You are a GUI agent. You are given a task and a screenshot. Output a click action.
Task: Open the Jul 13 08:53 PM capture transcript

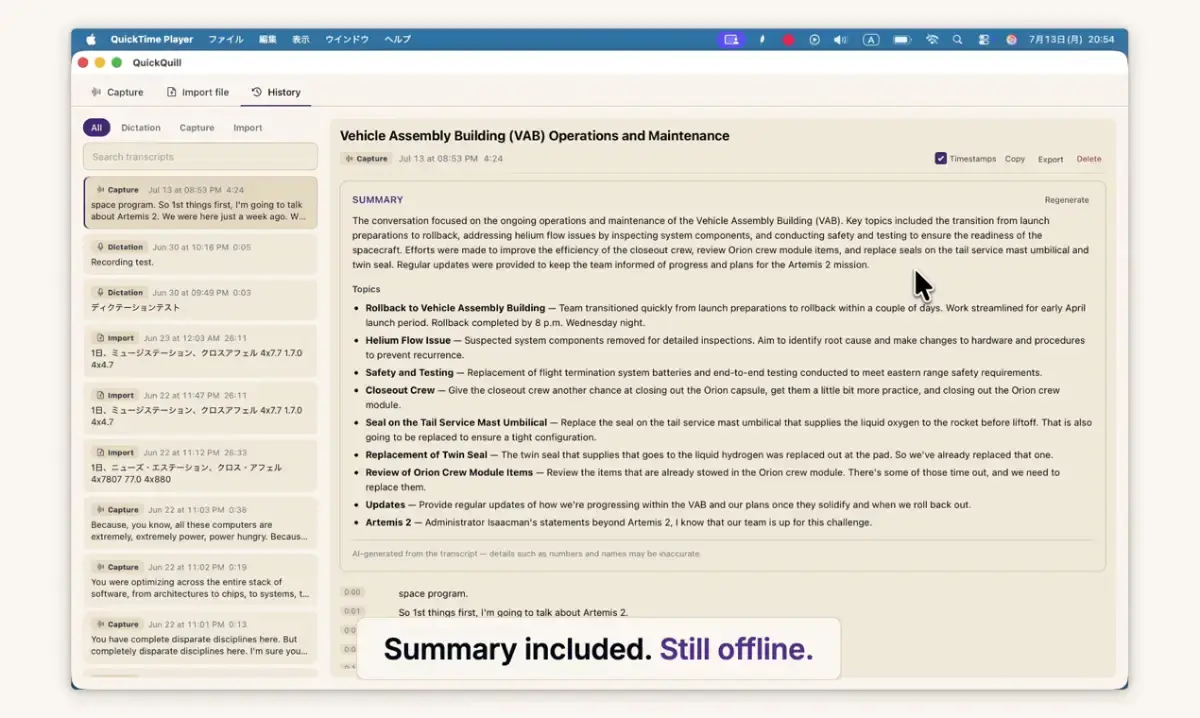click(x=200, y=203)
